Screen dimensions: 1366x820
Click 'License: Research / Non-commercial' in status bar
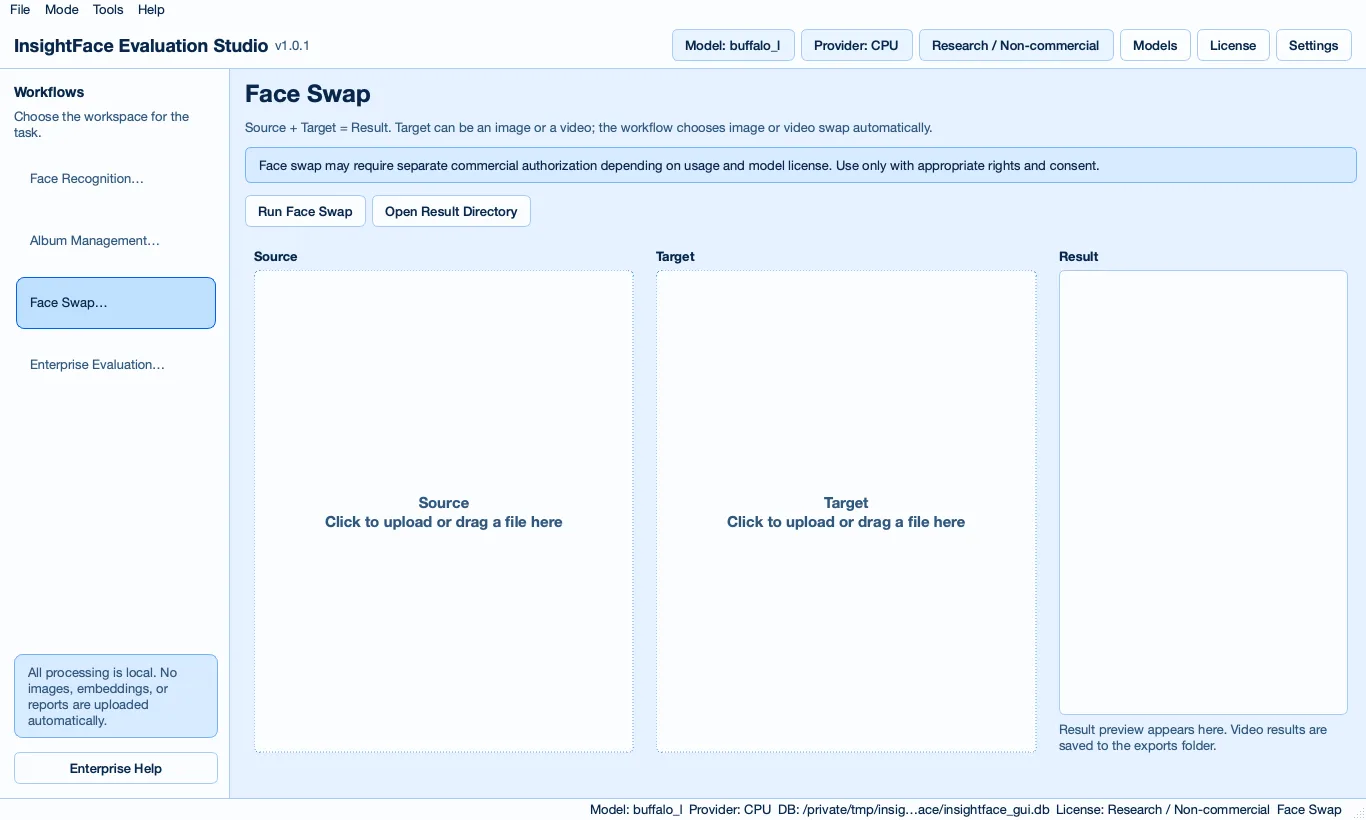(1163, 810)
